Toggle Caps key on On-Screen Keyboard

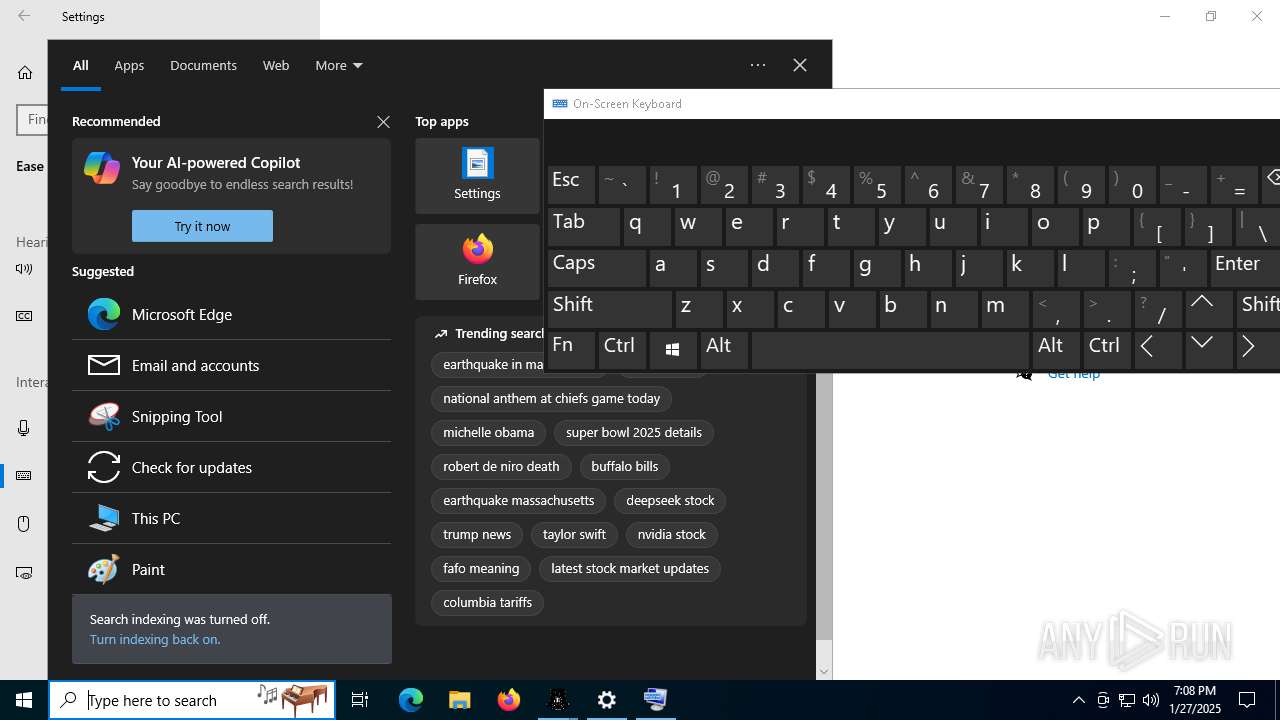coord(597,268)
